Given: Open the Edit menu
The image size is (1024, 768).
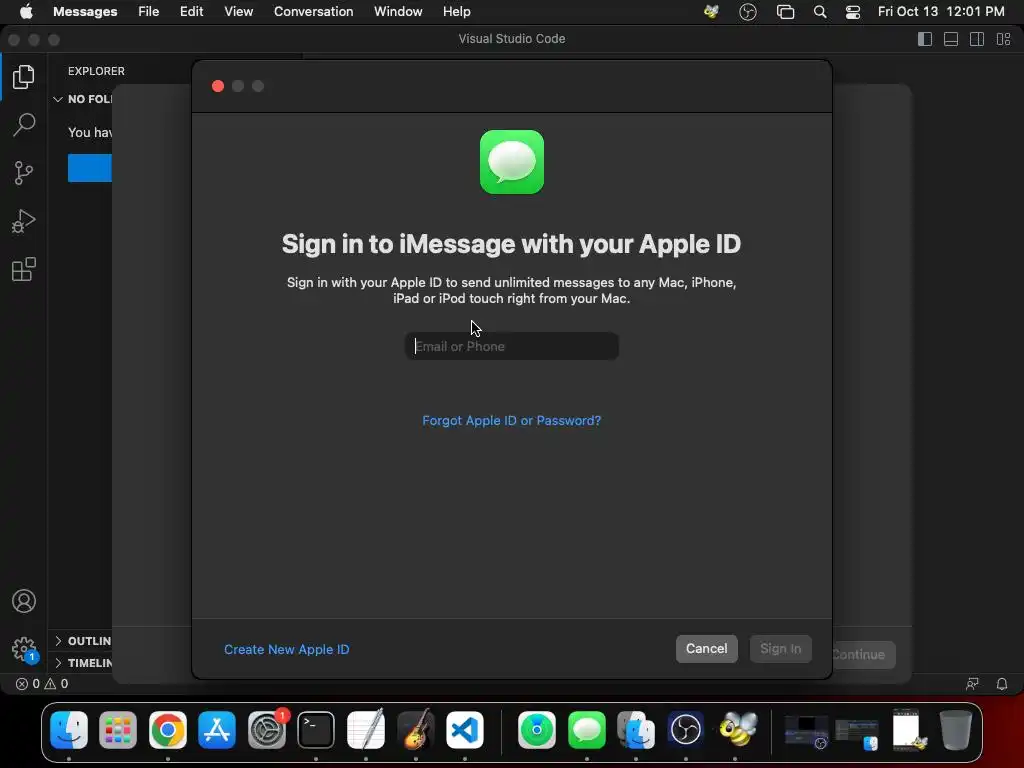Looking at the screenshot, I should (191, 12).
